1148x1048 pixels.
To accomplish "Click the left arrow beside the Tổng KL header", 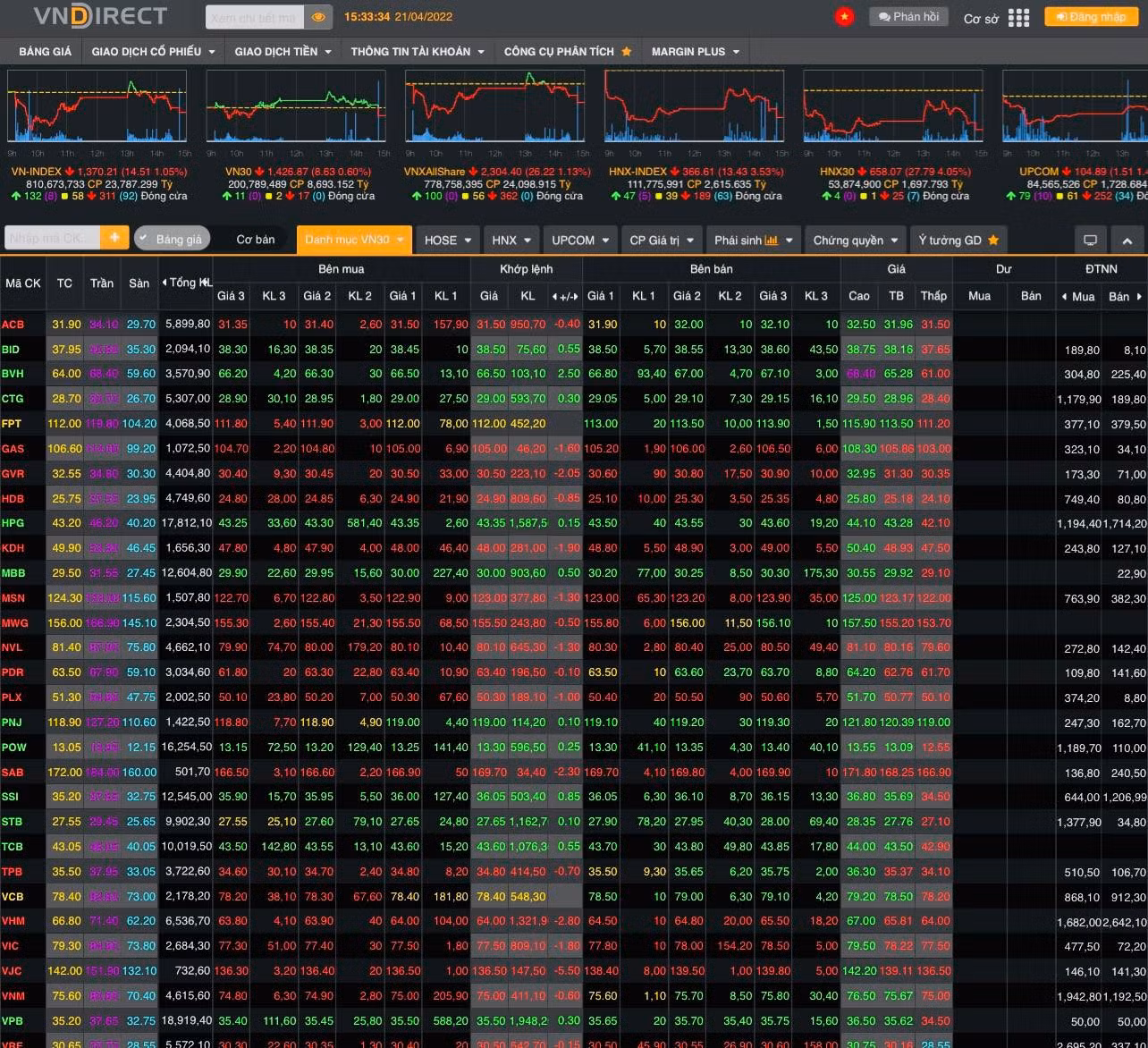I will point(165,283).
